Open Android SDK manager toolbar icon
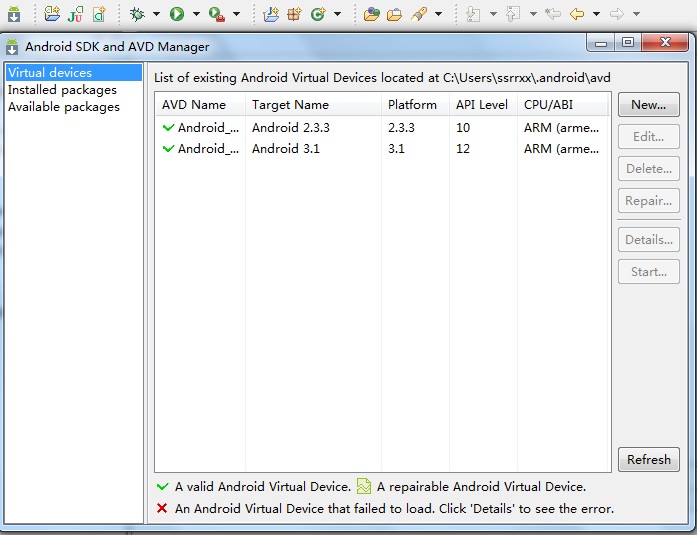This screenshot has width=697, height=535. click(14, 14)
